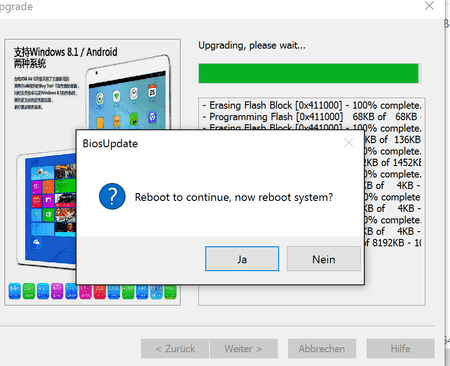Confirm reboot with the Ja button
The image size is (450, 366).
242,259
